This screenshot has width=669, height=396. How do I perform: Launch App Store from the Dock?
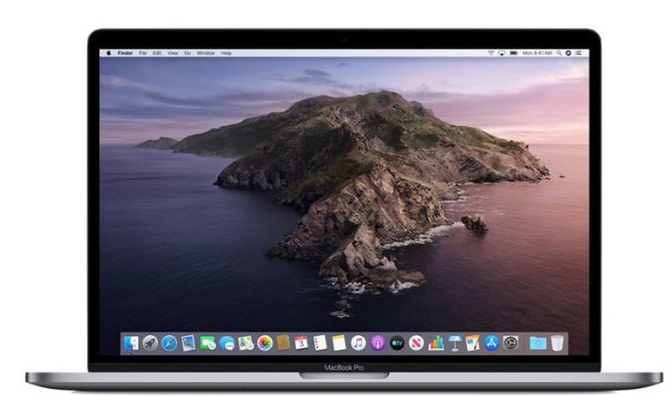(492, 343)
